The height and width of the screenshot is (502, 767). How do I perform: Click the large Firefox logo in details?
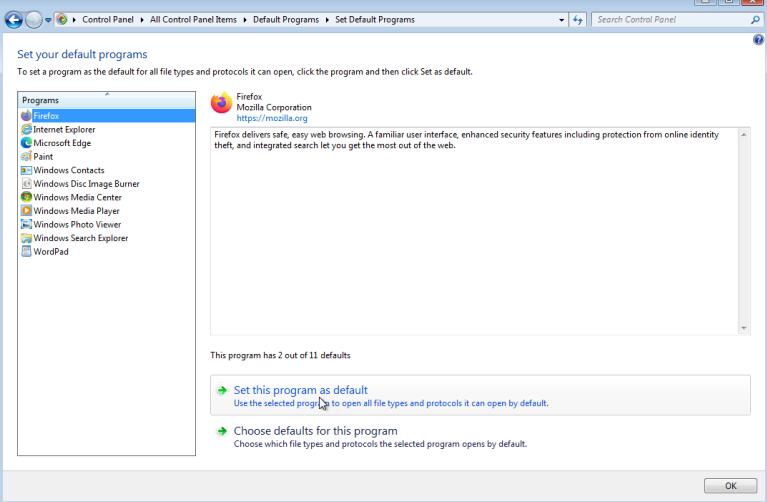(x=221, y=103)
